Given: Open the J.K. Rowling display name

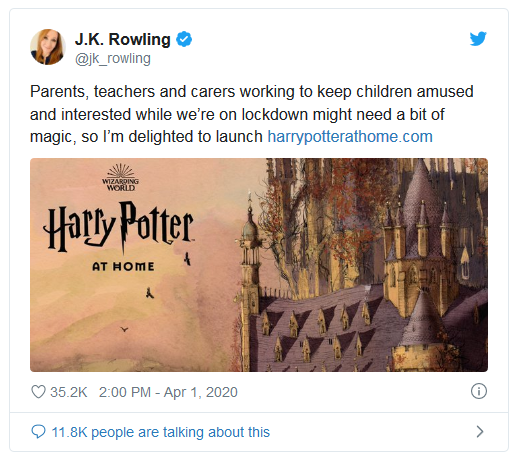Looking at the screenshot, I should pos(123,39).
